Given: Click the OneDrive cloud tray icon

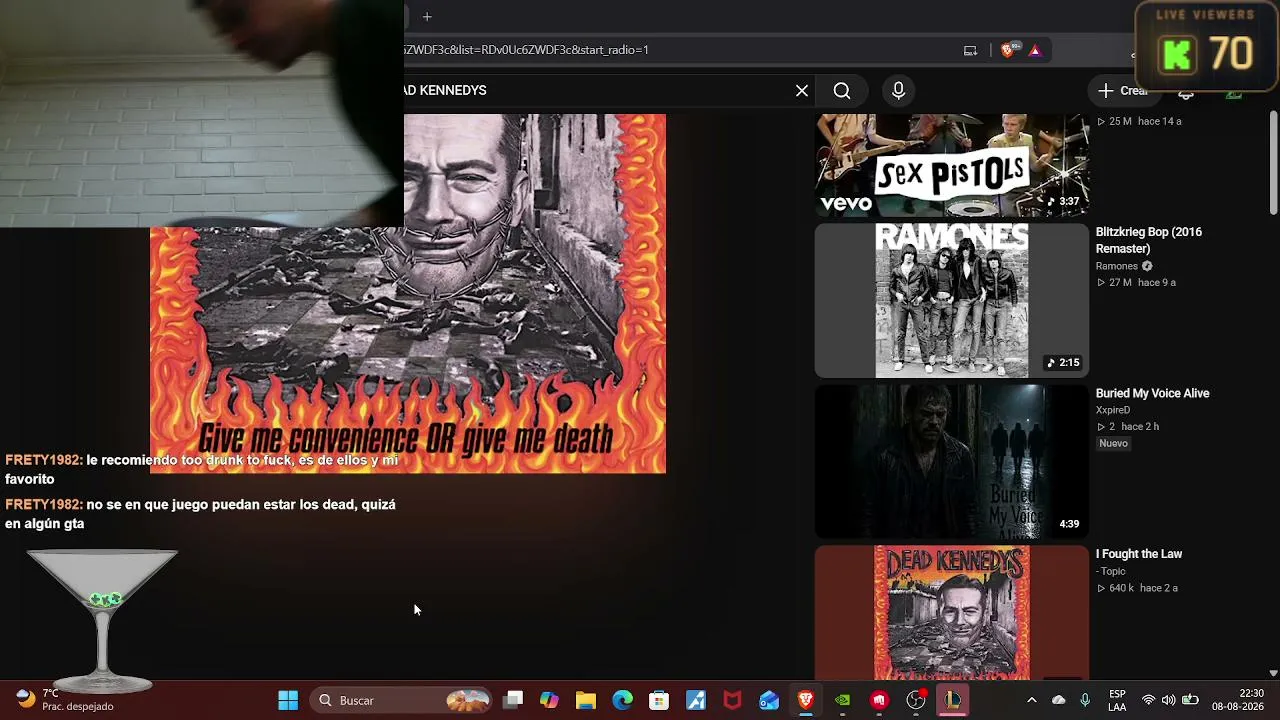Looking at the screenshot, I should click(1059, 701).
